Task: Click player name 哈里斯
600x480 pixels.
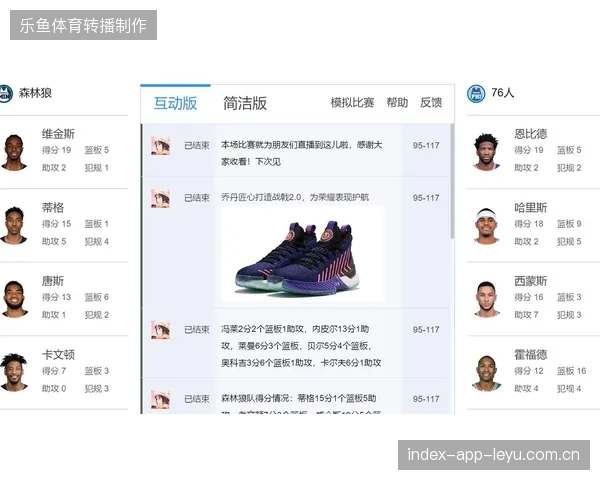Action: point(531,208)
